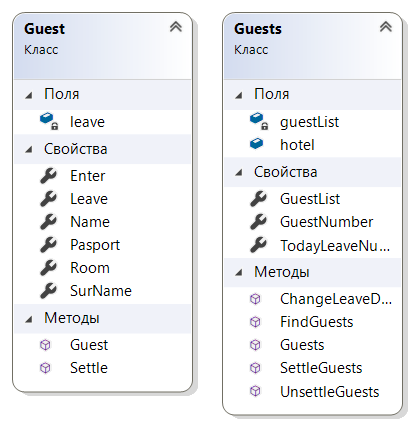The width and height of the screenshot is (414, 426).
Task: Collapse the Свойства section in Guest class
Action: [29, 150]
